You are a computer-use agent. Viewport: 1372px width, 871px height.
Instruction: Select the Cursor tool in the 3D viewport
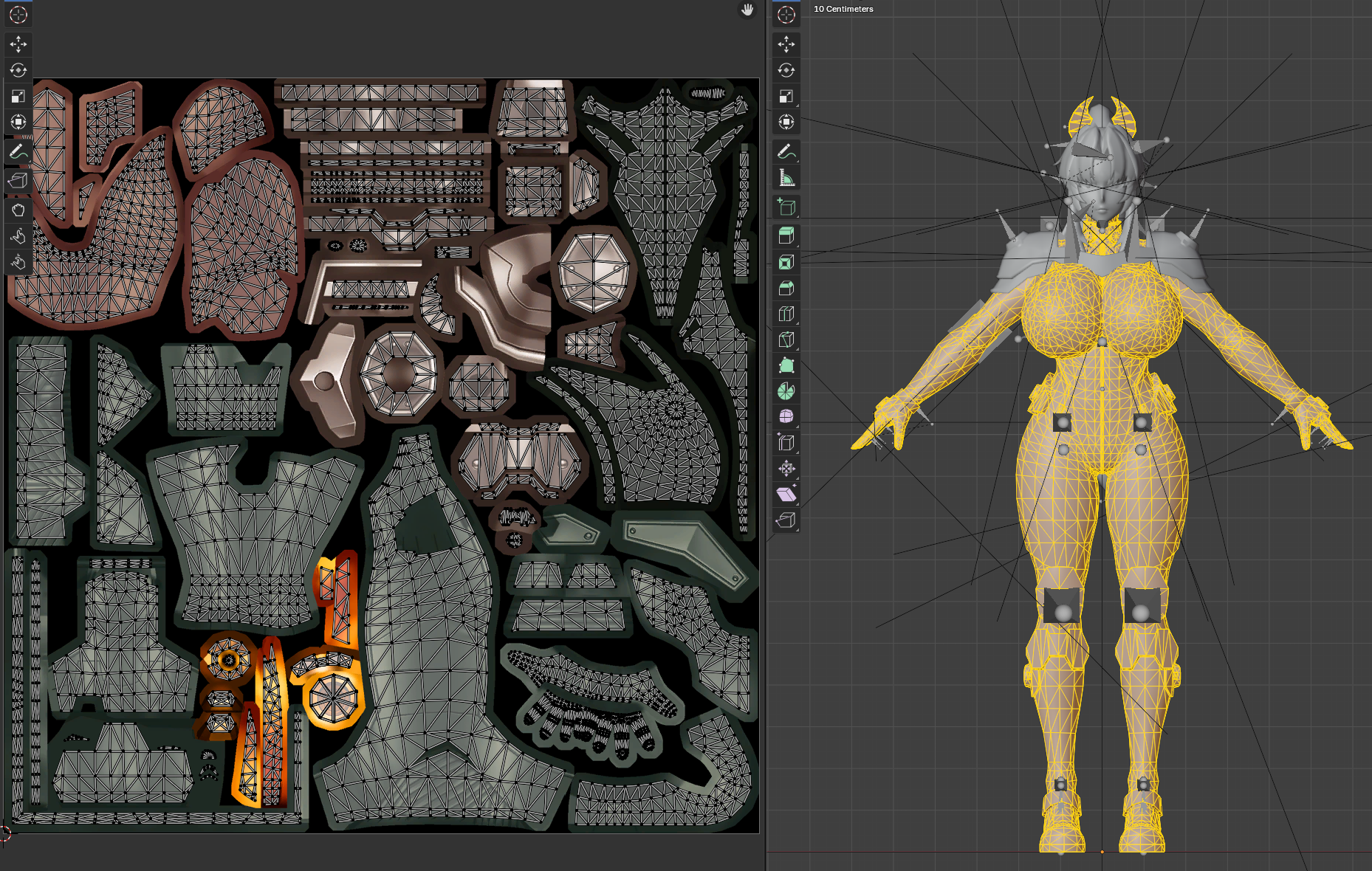(x=786, y=15)
